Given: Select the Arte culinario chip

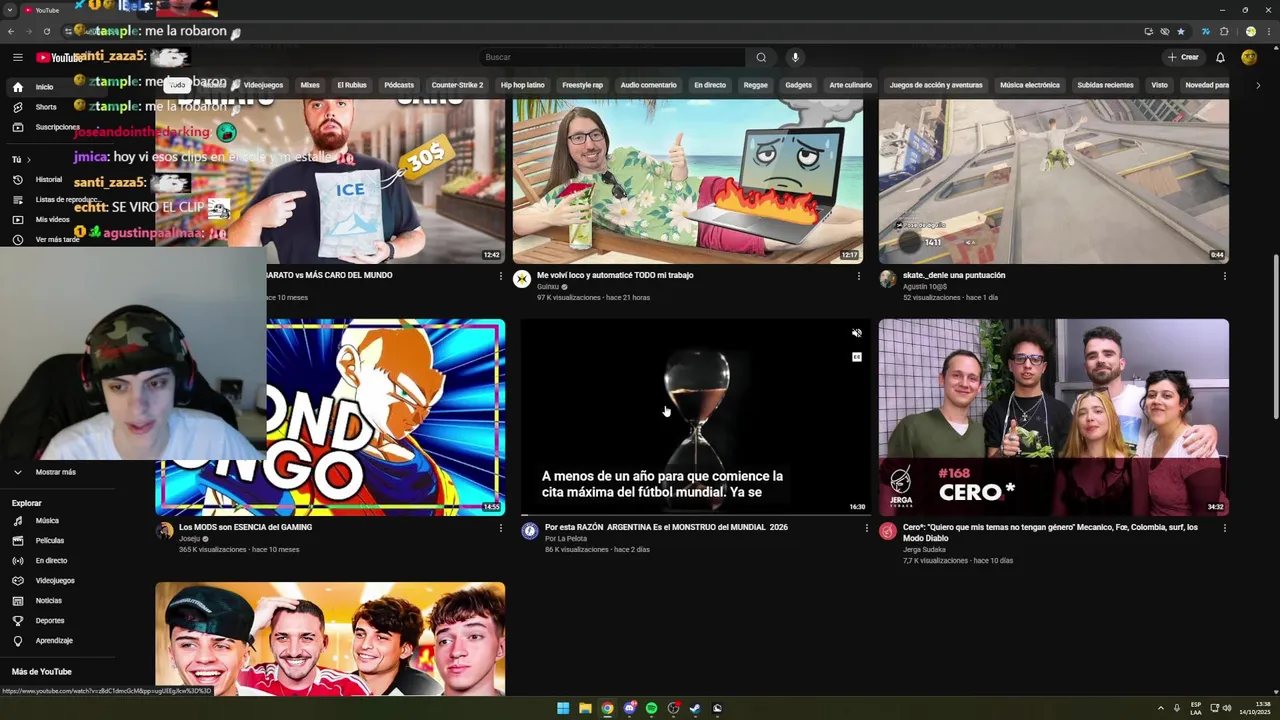Looking at the screenshot, I should pyautogui.click(x=850, y=85).
